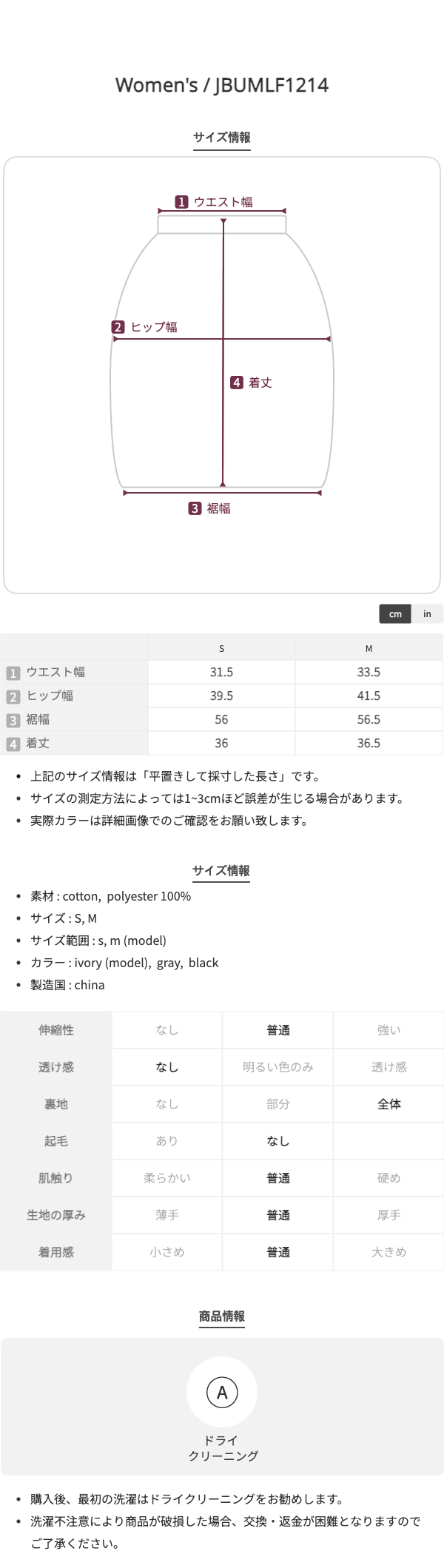The width and height of the screenshot is (444, 1568).
Task: Click the dry cleaning circled A icon
Action: 222,1393
